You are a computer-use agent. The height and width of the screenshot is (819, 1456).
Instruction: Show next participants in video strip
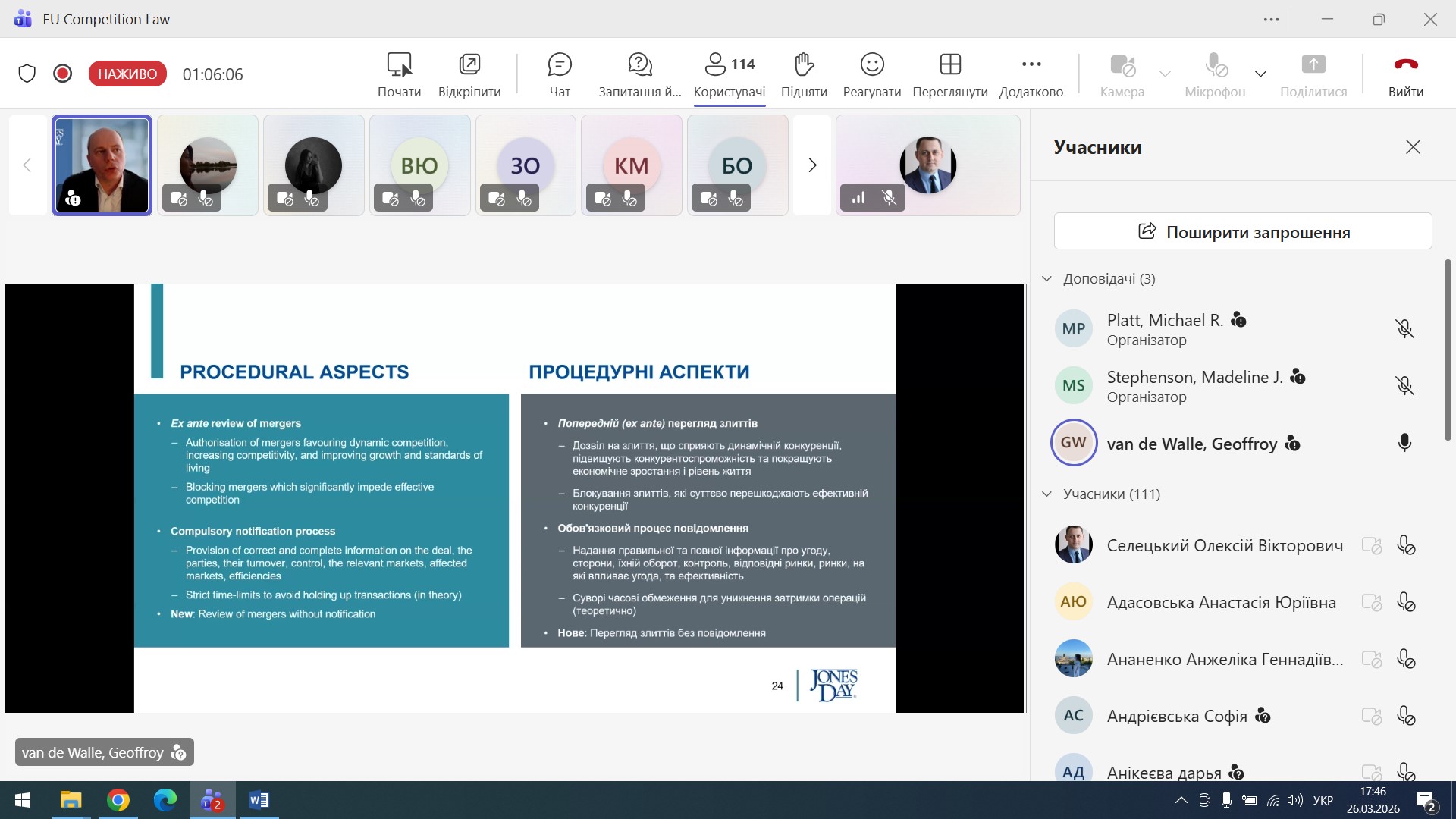tap(812, 165)
